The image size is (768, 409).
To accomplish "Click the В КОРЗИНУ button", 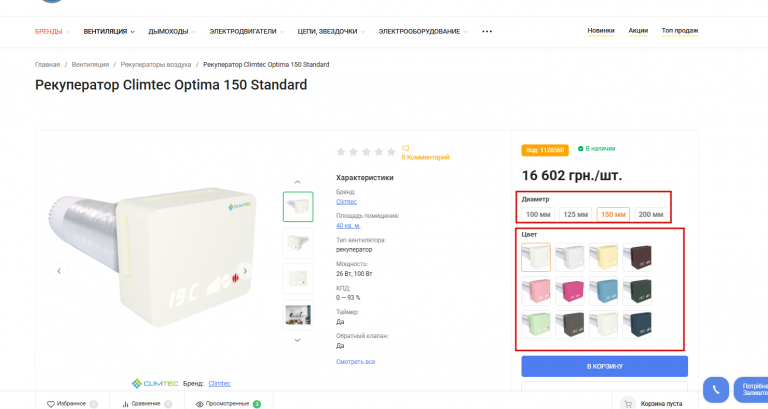I will tap(604, 367).
